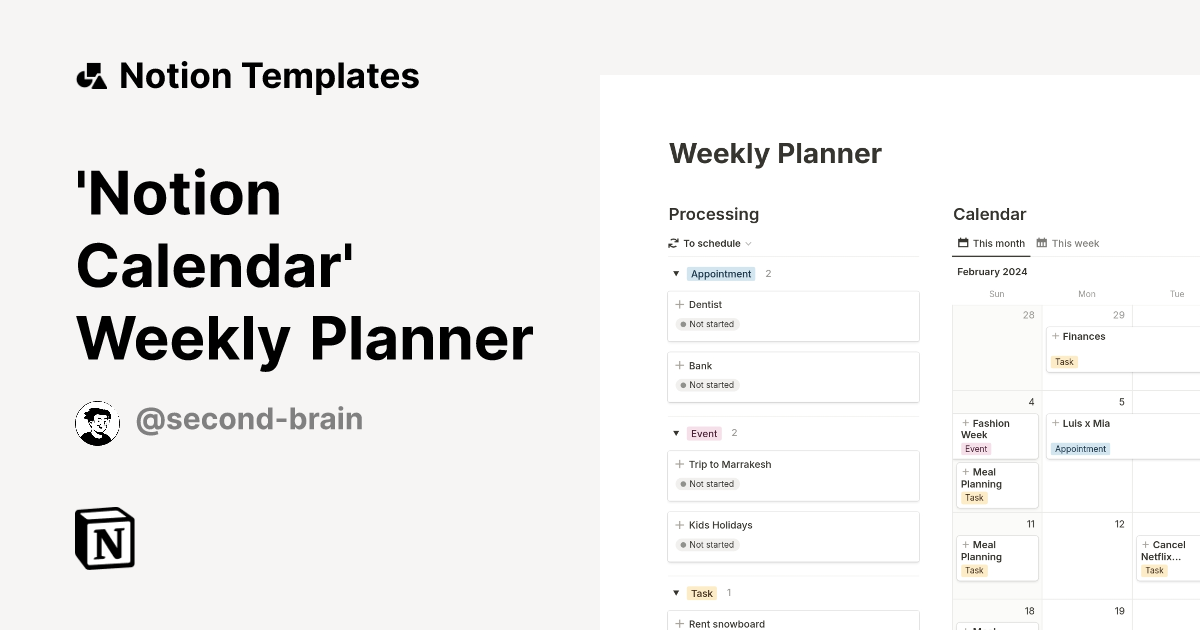
Task: Click the plus icon beside Trip to Marrakesh
Action: click(x=680, y=464)
